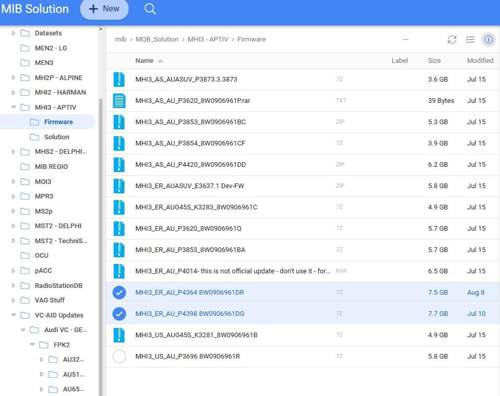Click archive icon of MHI3_AS_AU_P3854_8W0906961CF
500x396 pixels.
coord(119,143)
